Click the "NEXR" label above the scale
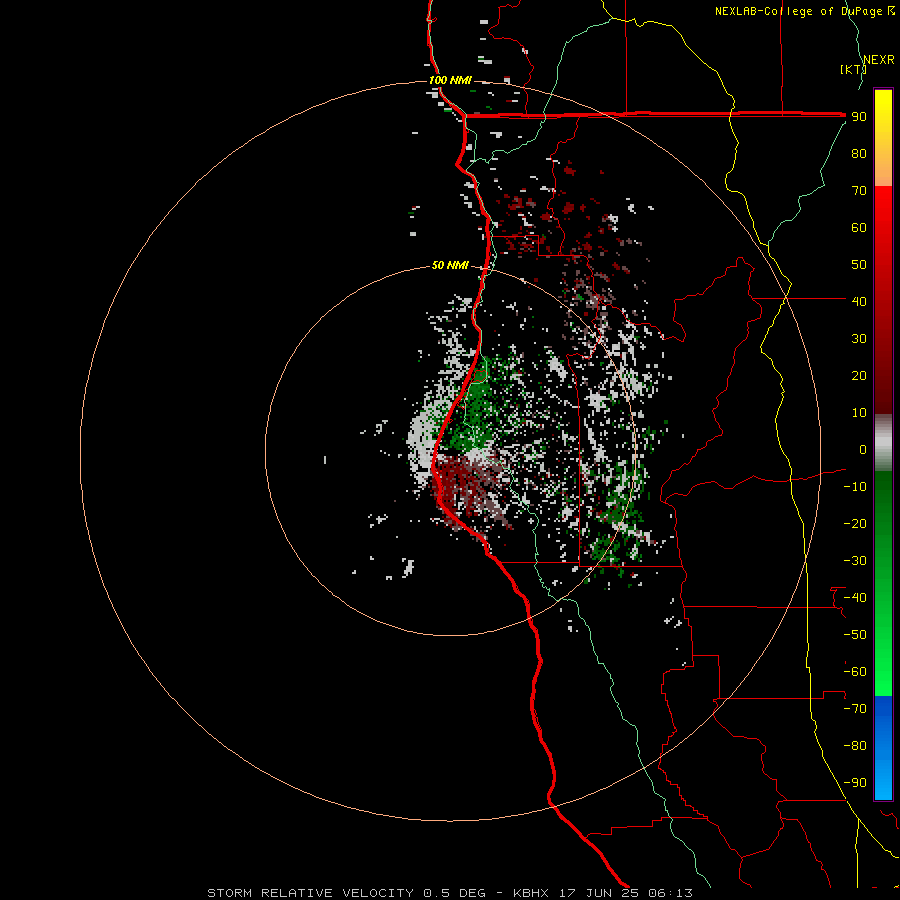 click(878, 60)
